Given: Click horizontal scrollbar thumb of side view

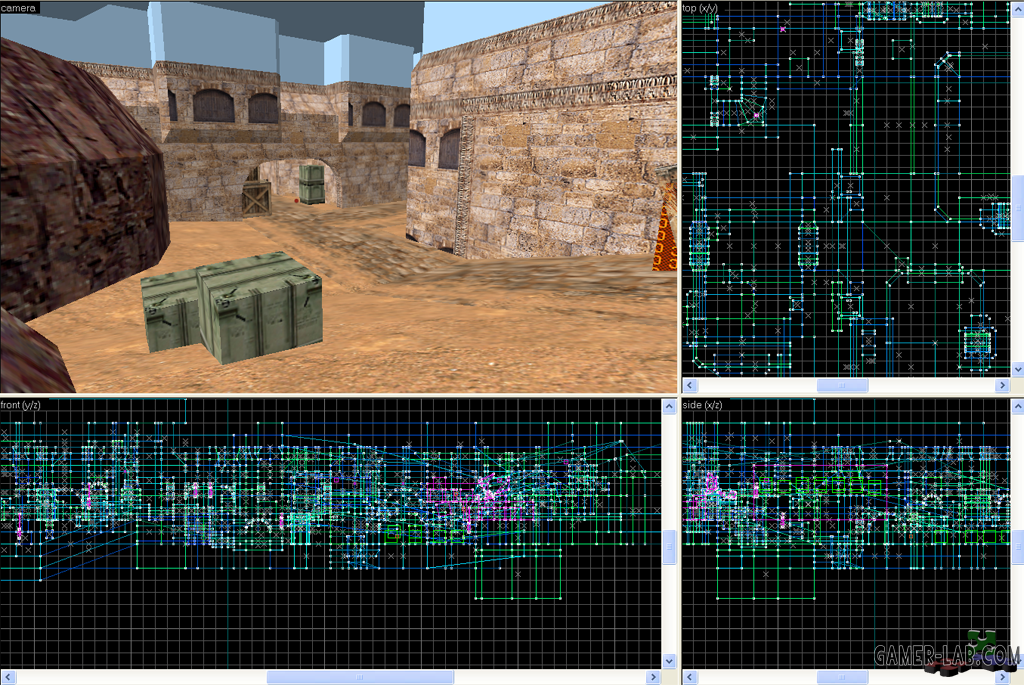Looking at the screenshot, I should click(x=842, y=677).
